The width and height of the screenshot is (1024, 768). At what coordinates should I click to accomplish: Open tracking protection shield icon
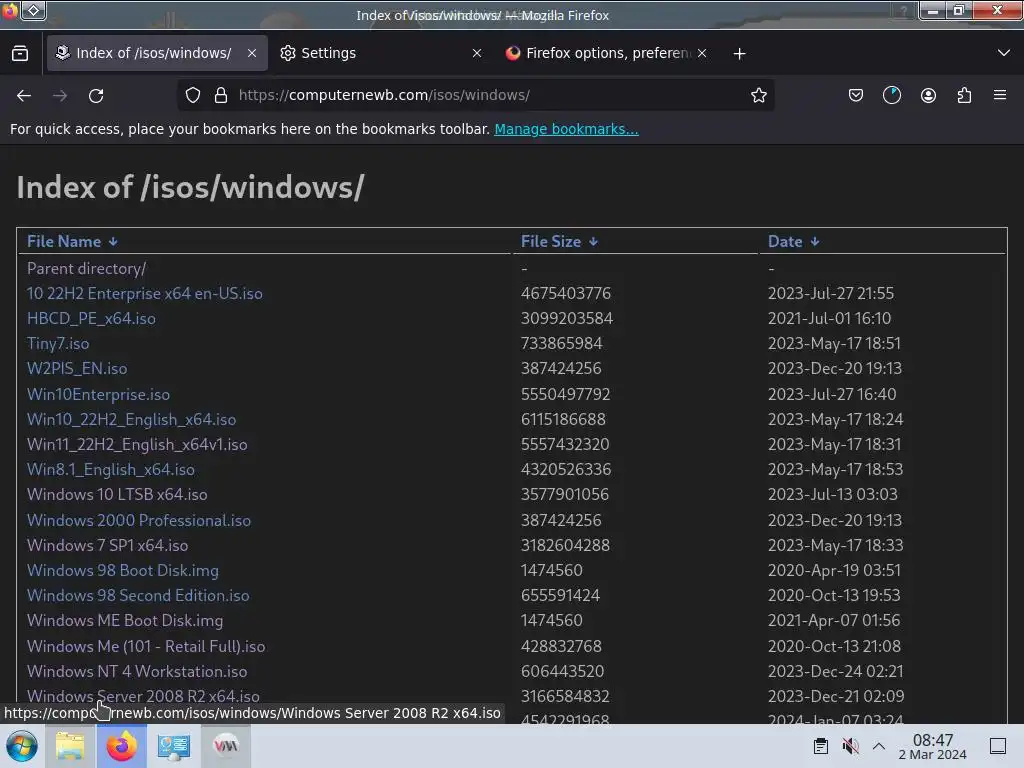point(193,95)
